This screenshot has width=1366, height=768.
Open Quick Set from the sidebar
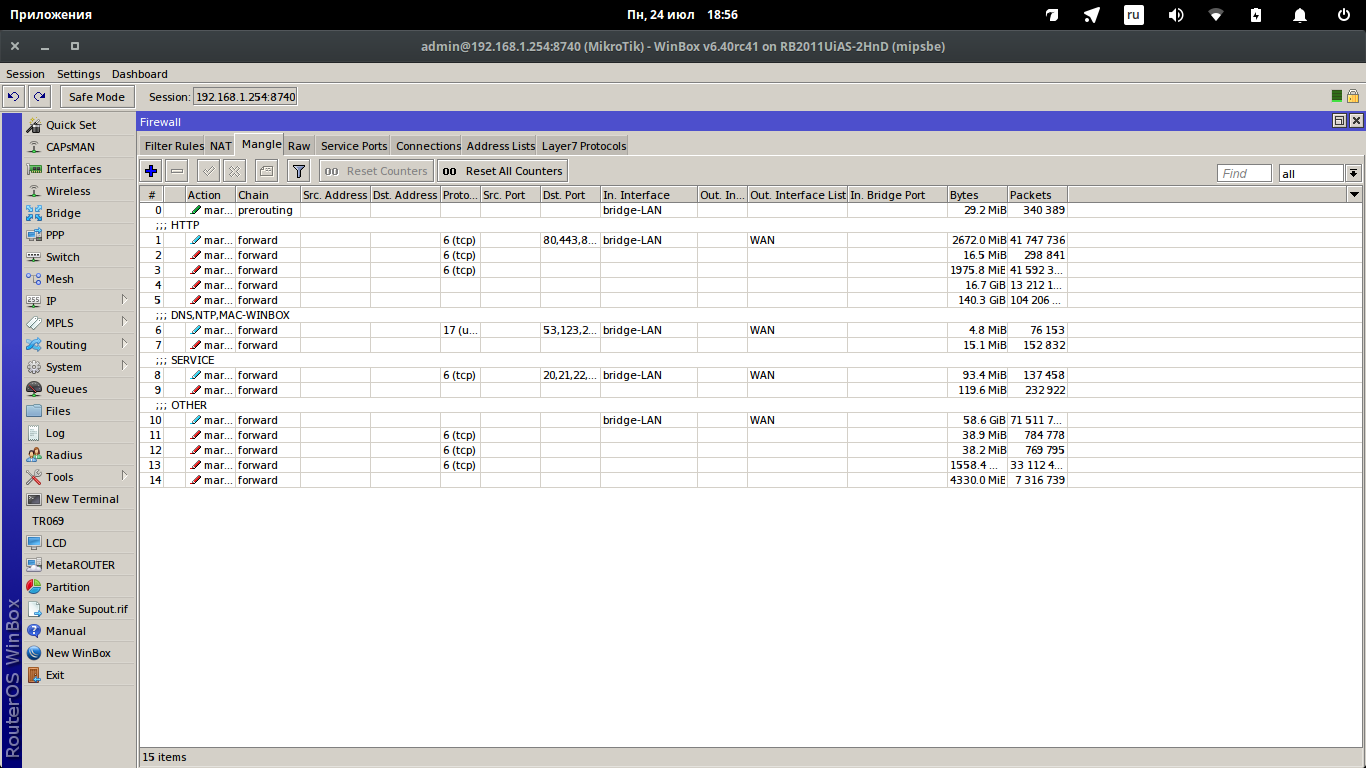(79, 125)
